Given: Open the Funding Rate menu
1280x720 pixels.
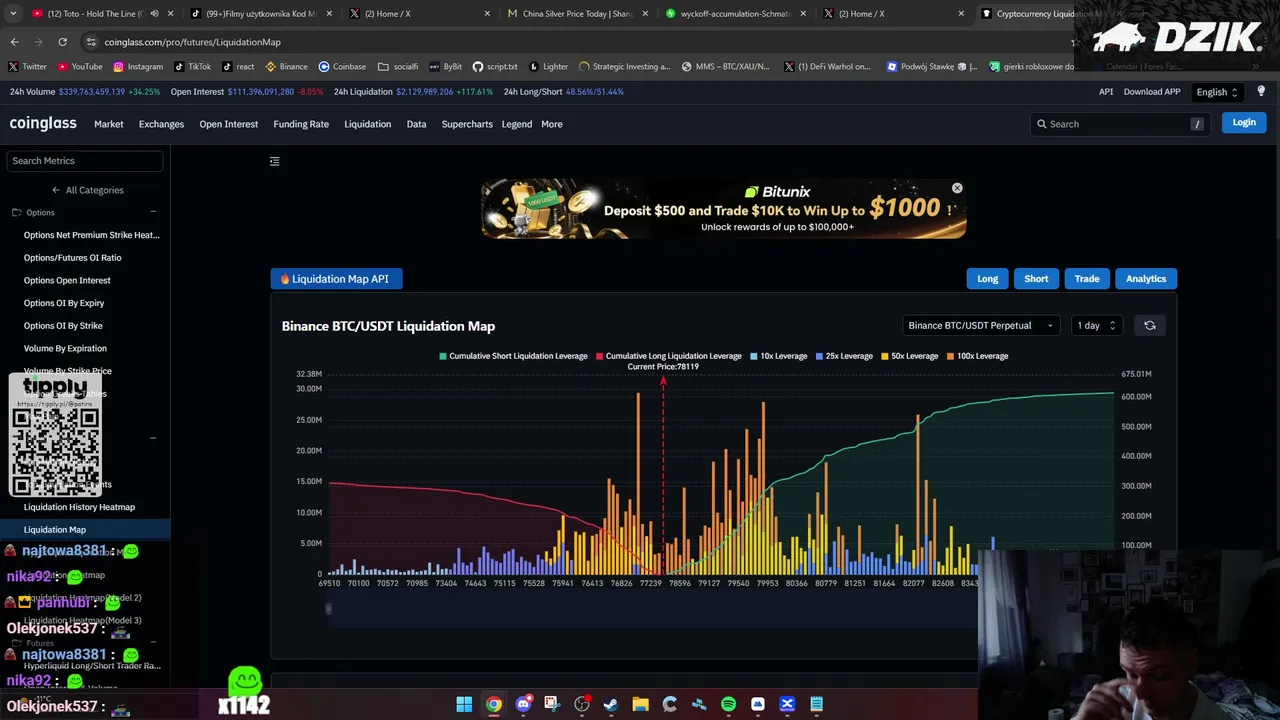Looking at the screenshot, I should pos(301,124).
